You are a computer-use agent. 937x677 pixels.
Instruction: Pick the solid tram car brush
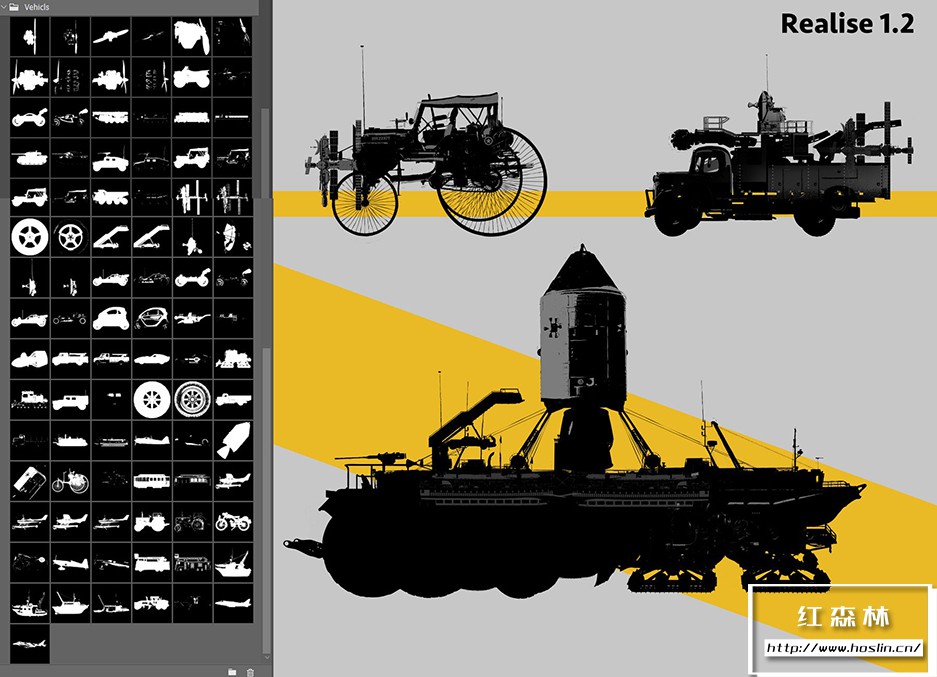[x=151, y=481]
